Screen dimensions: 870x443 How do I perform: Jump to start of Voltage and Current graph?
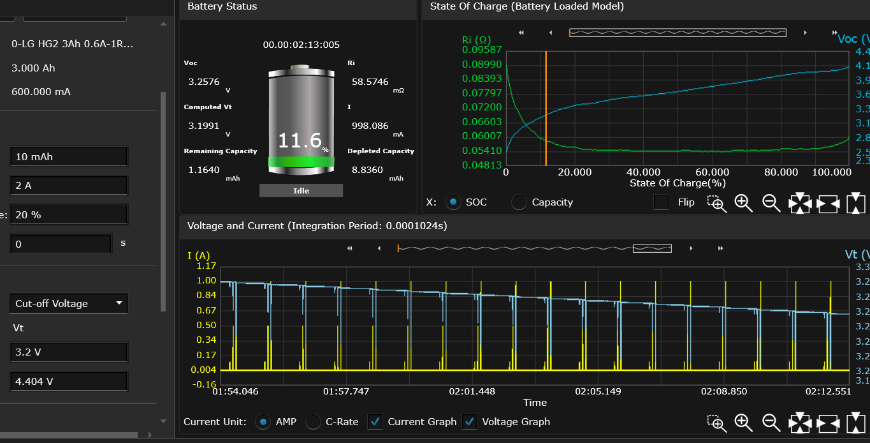(350, 248)
